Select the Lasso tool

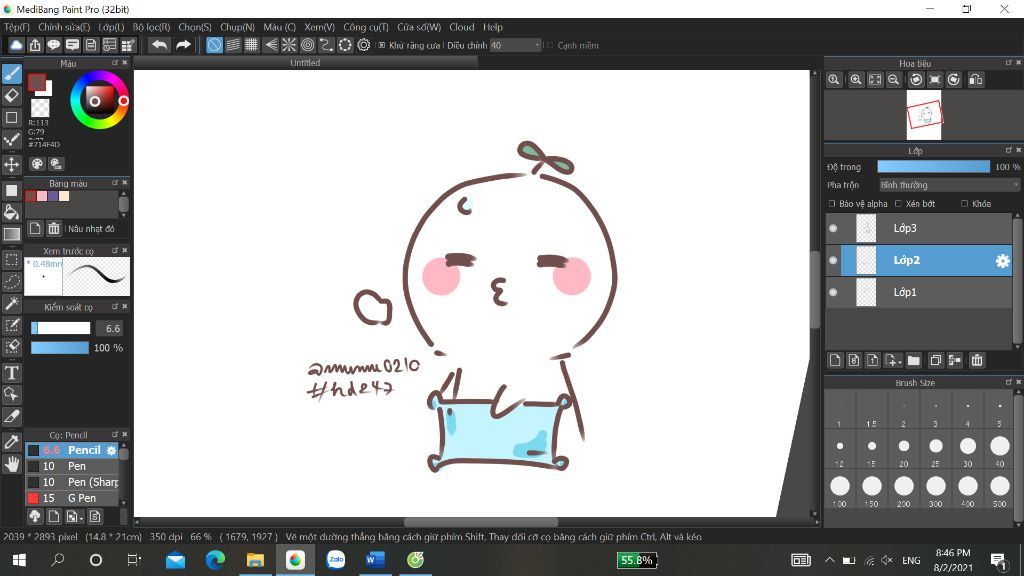[12, 281]
